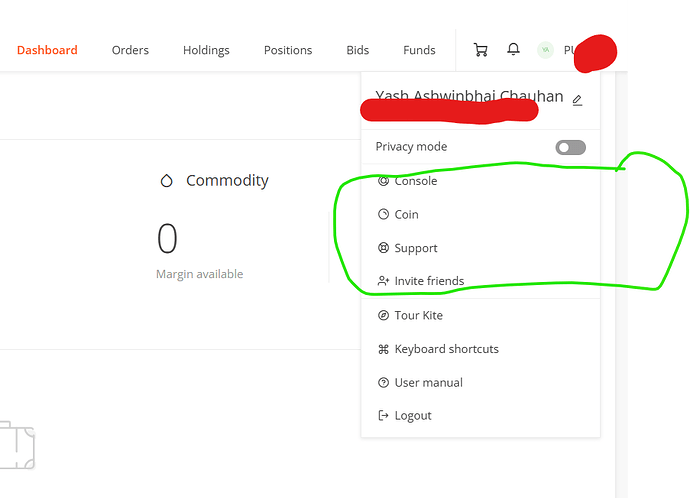Viewport: 690px width, 498px height.
Task: Click the Commodity droplet icon
Action: pos(166,180)
